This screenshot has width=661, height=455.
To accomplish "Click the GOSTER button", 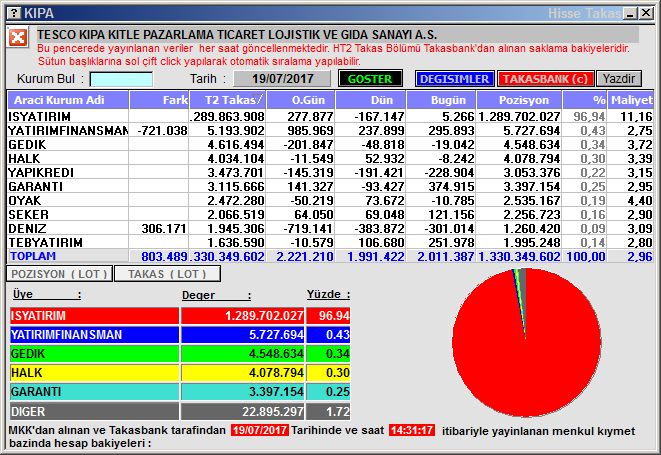I will coord(370,78).
